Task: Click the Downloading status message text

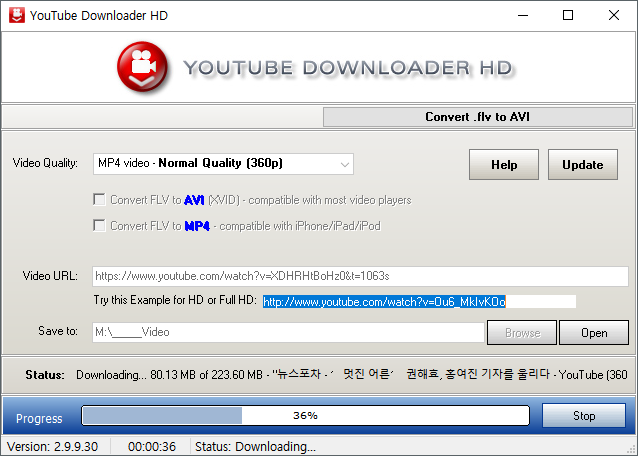Action: tap(352, 374)
